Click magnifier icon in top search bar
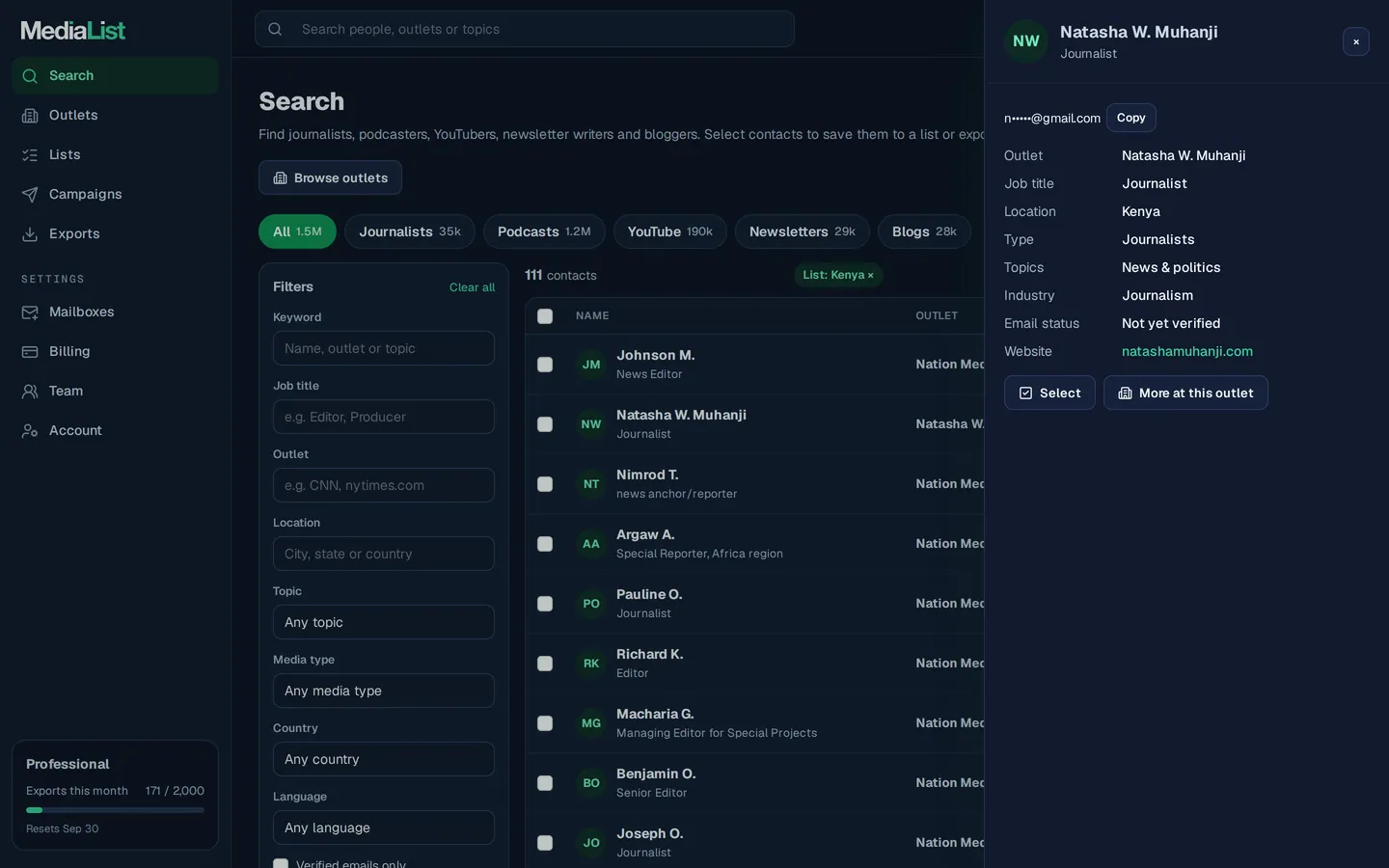The height and width of the screenshot is (868, 1389). point(275,29)
